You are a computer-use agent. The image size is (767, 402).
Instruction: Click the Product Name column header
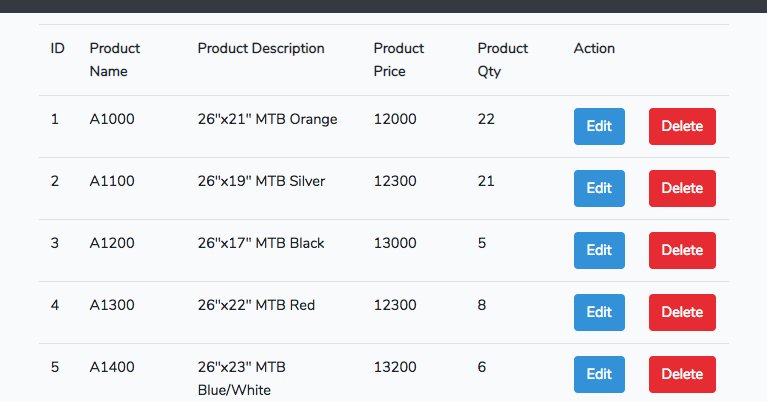point(115,60)
